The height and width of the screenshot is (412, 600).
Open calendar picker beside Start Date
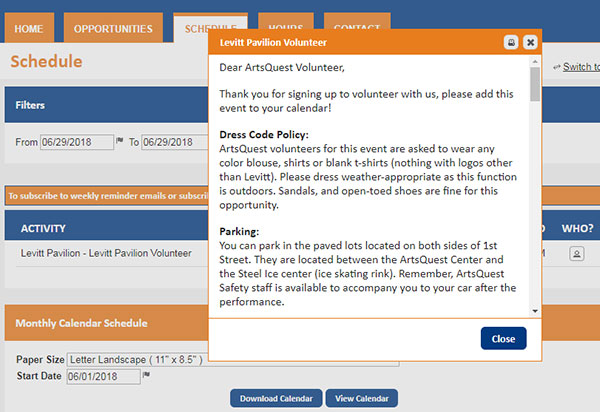click(147, 375)
